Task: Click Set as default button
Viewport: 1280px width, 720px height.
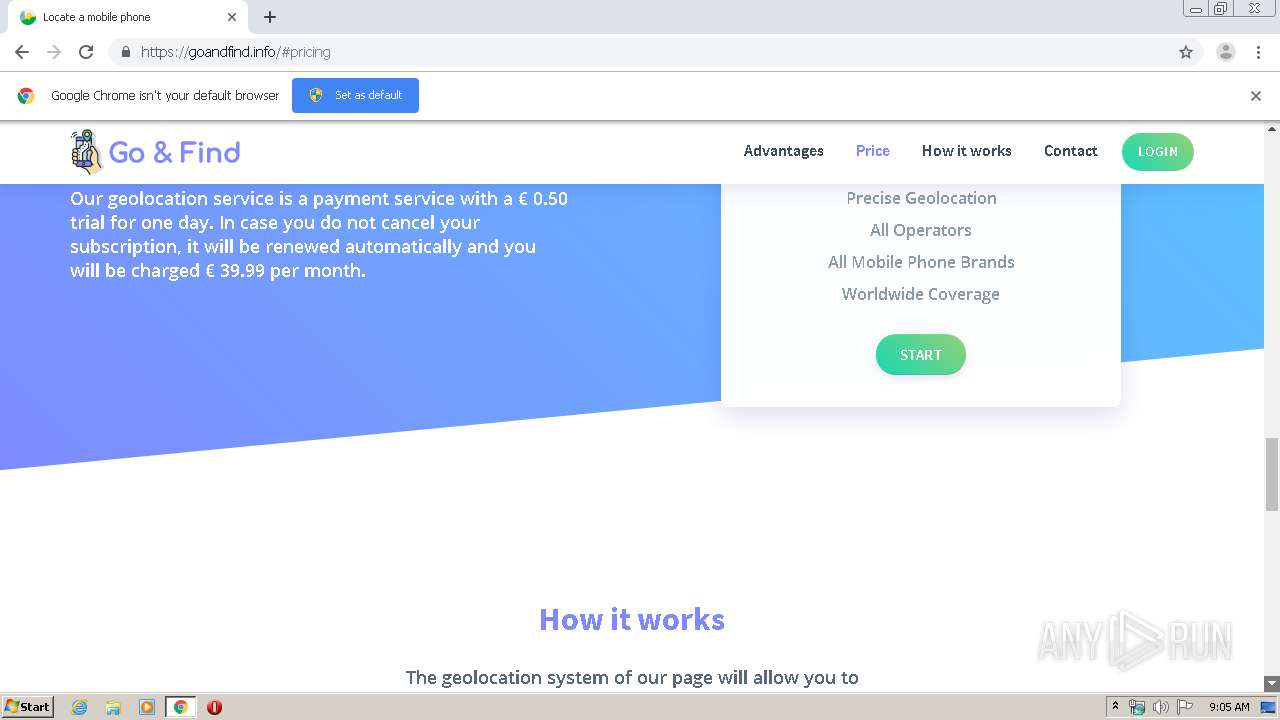Action: (x=355, y=95)
